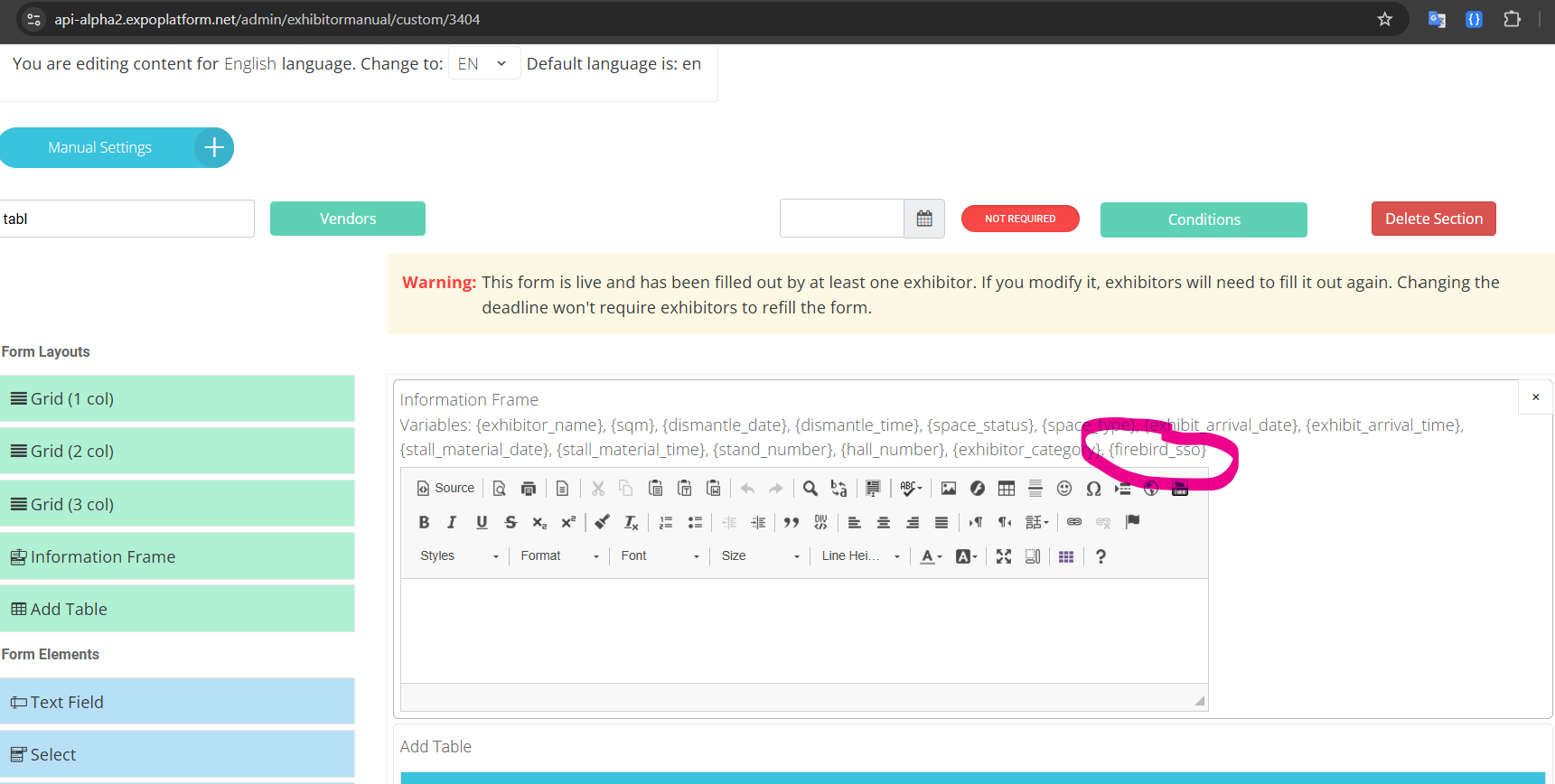Toggle bold formatting in the editor
This screenshot has height=784, width=1555.
tap(424, 522)
